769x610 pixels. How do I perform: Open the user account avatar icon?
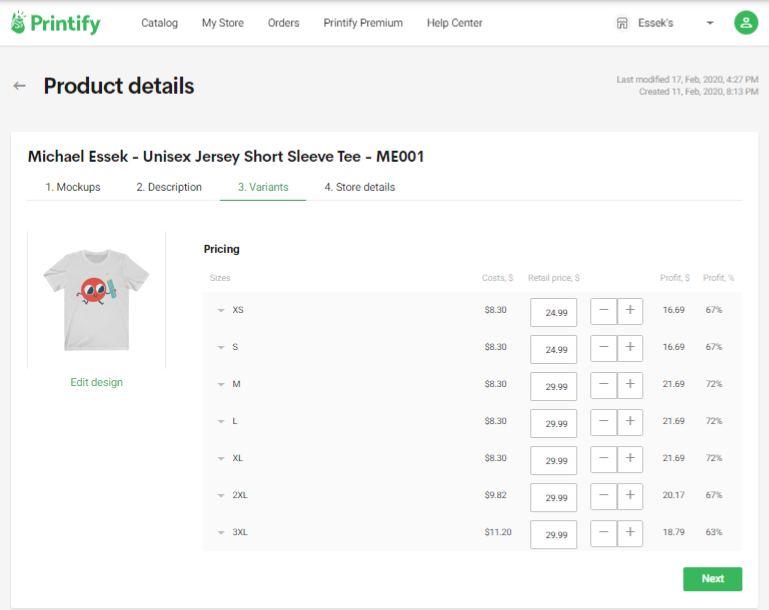(745, 23)
